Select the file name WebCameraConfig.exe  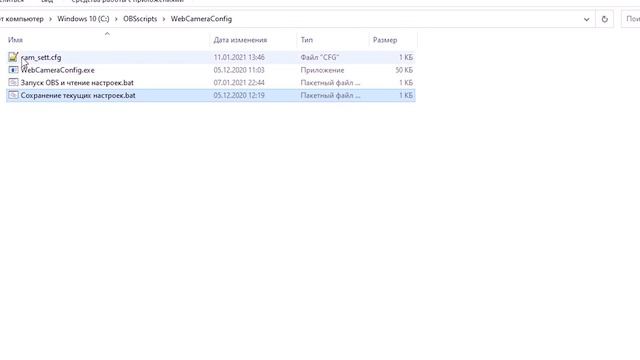(58, 70)
